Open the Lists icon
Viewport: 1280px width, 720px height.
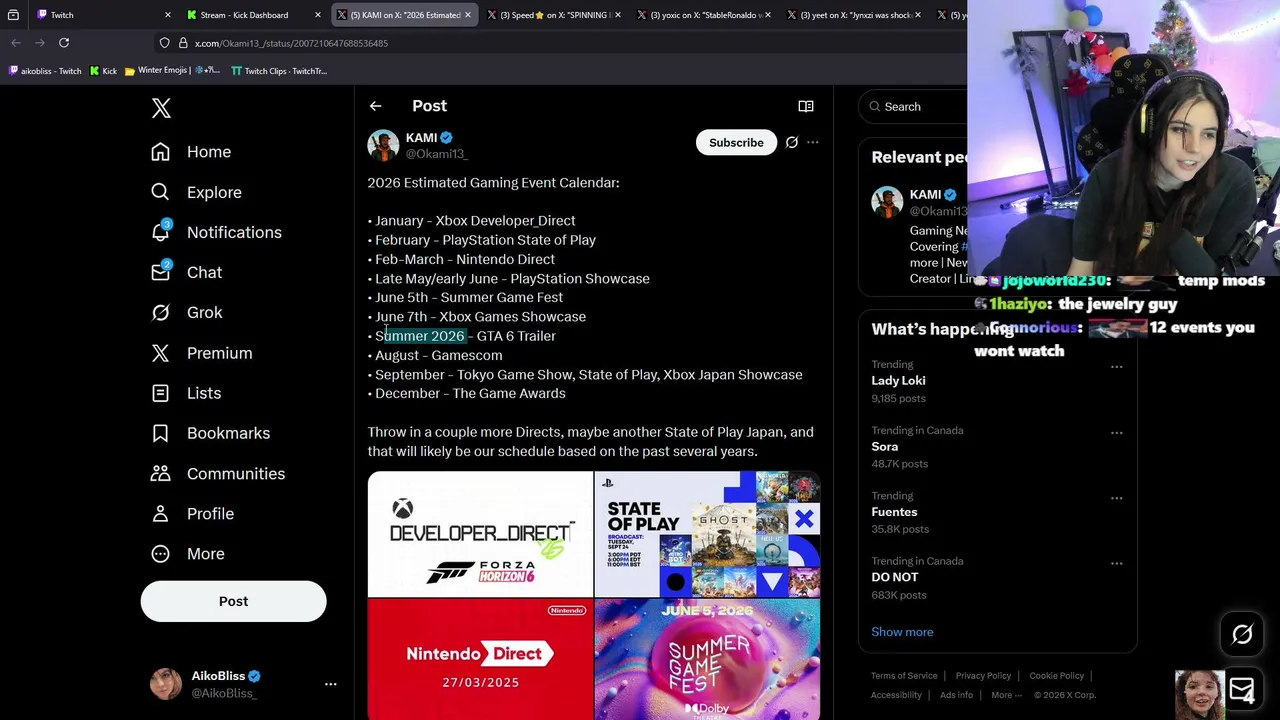coord(160,393)
